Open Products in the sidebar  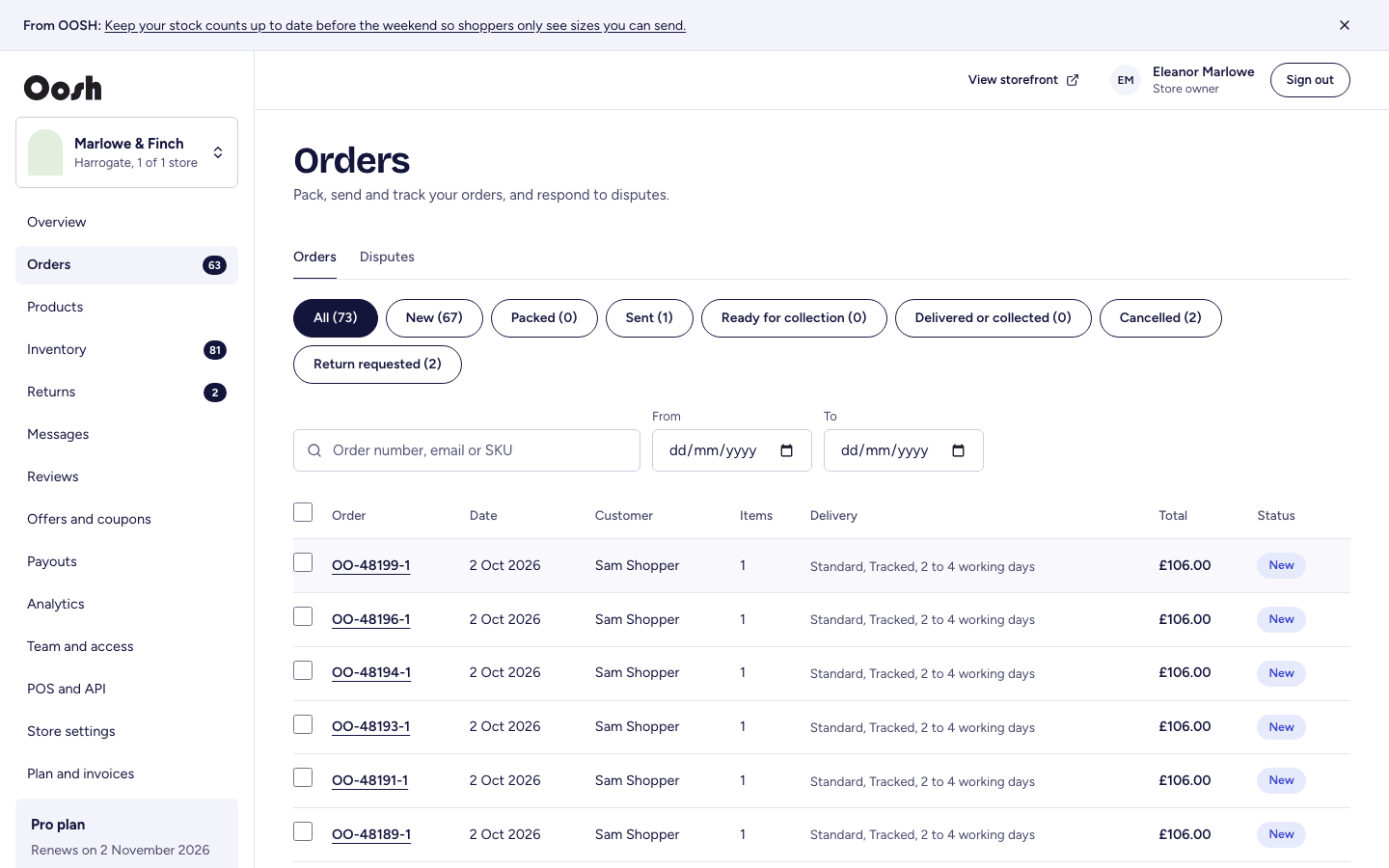click(126, 307)
